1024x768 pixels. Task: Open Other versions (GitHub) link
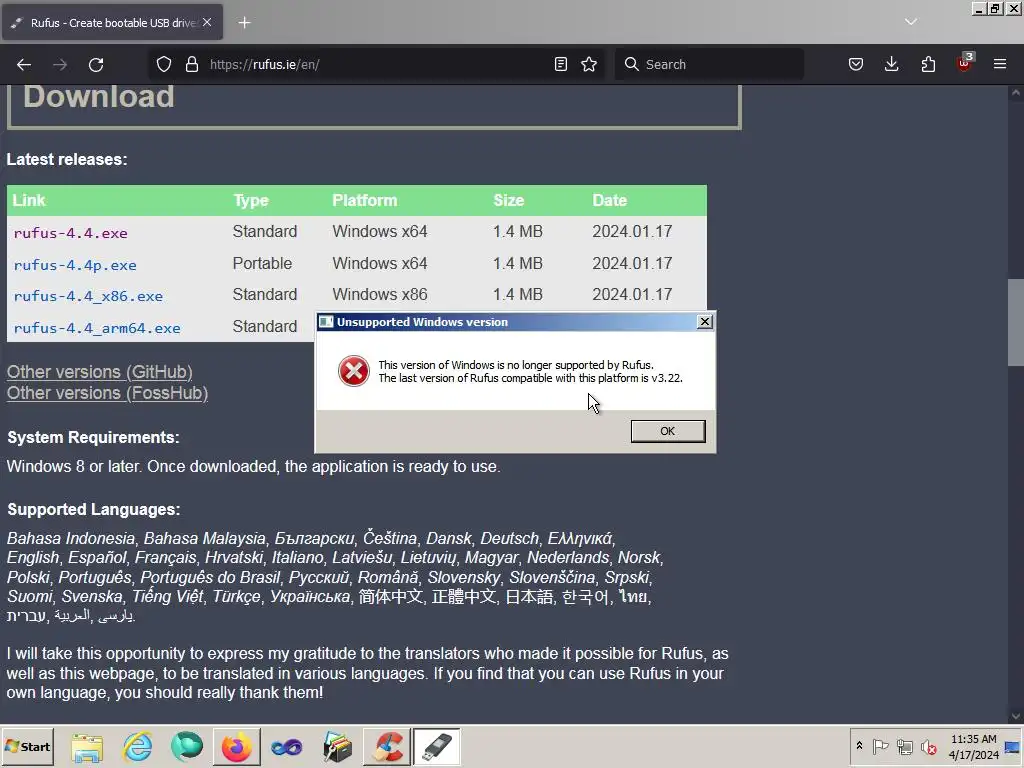pos(100,372)
